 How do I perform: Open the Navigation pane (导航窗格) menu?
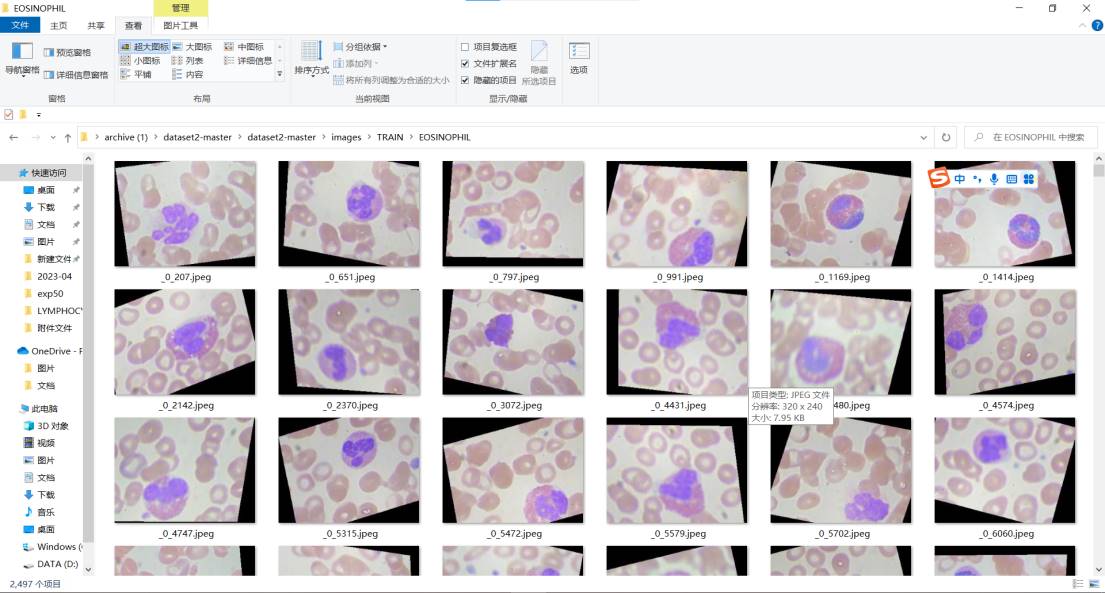pos(22,59)
